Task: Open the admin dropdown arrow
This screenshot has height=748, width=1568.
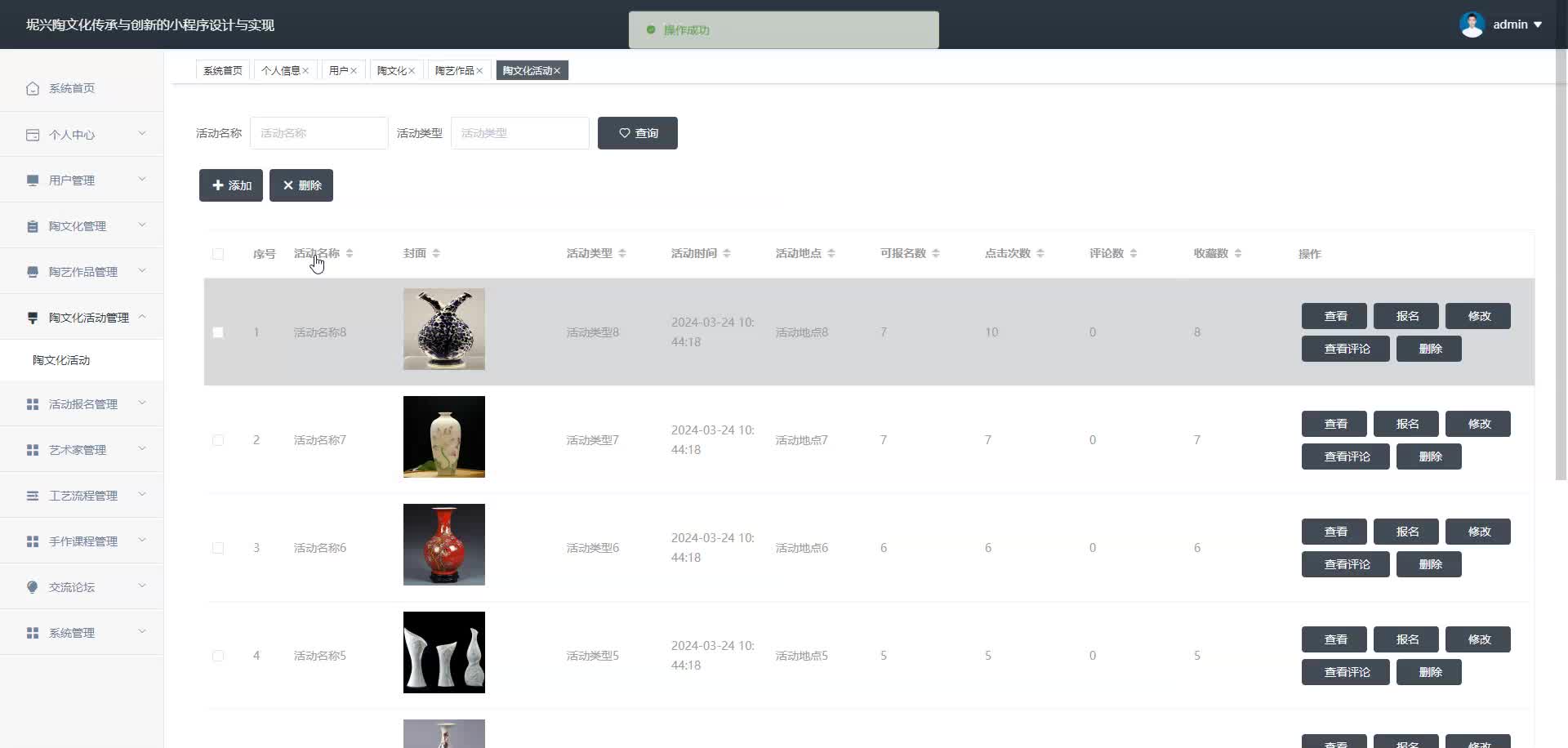Action: pyautogui.click(x=1538, y=24)
